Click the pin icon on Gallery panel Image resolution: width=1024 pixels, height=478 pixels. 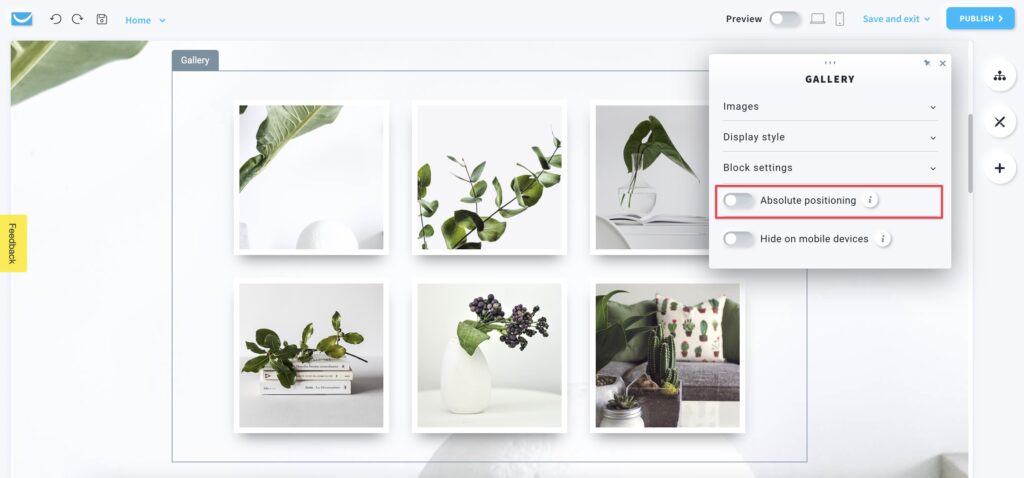tap(927, 63)
